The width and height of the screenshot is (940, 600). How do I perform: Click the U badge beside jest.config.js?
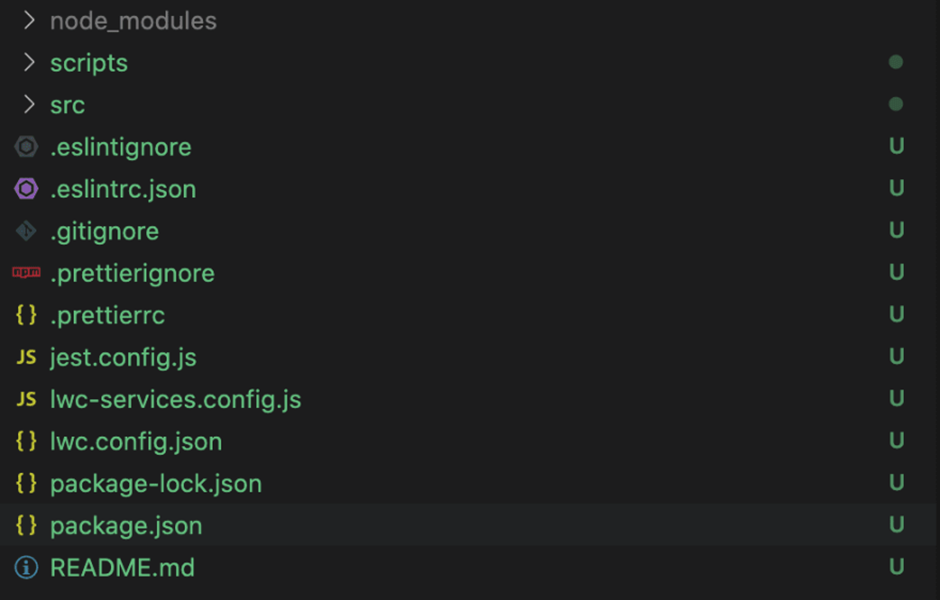click(x=897, y=357)
